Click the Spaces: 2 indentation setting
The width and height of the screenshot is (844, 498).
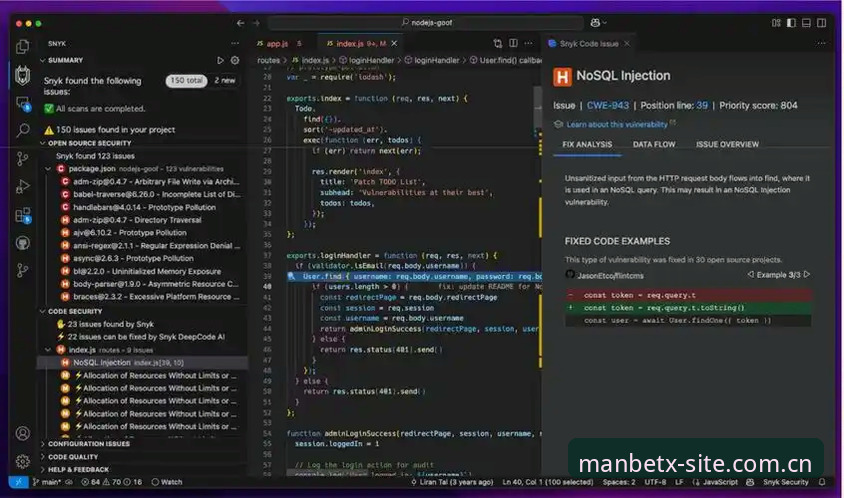click(618, 482)
